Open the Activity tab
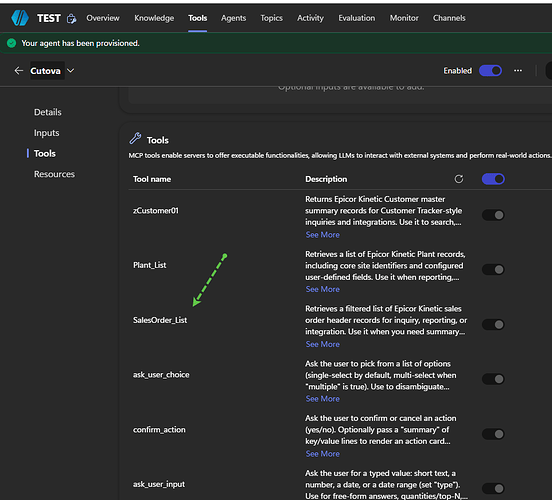The image size is (552, 500). (310, 18)
